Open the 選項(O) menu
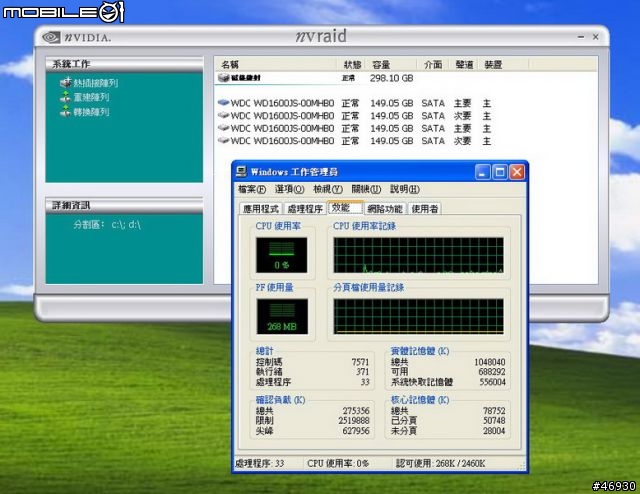This screenshot has width=640, height=494. click(x=289, y=189)
